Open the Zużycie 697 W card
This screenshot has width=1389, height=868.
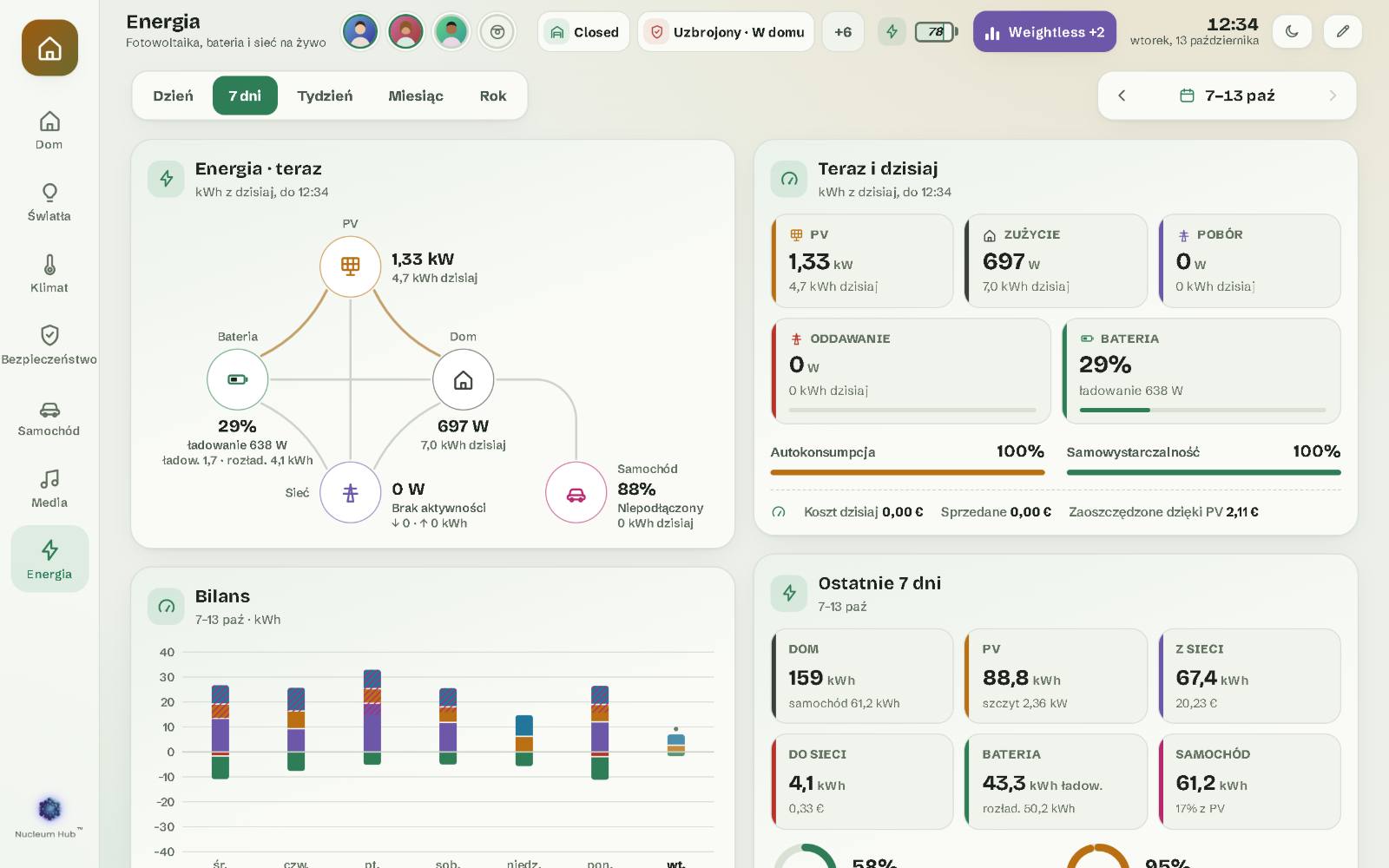(x=1056, y=261)
